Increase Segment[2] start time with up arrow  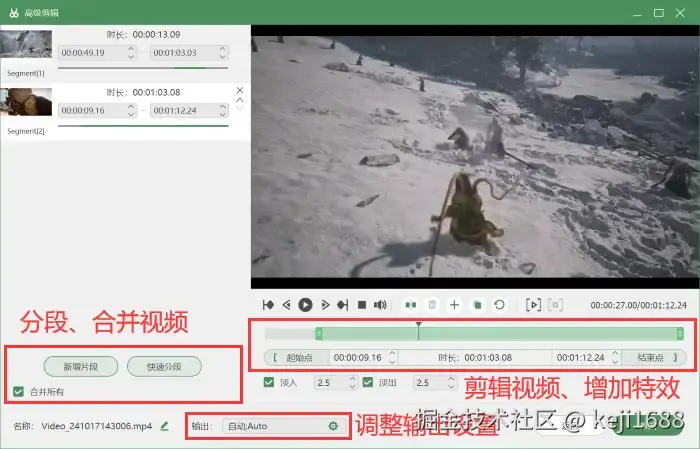coord(131,106)
